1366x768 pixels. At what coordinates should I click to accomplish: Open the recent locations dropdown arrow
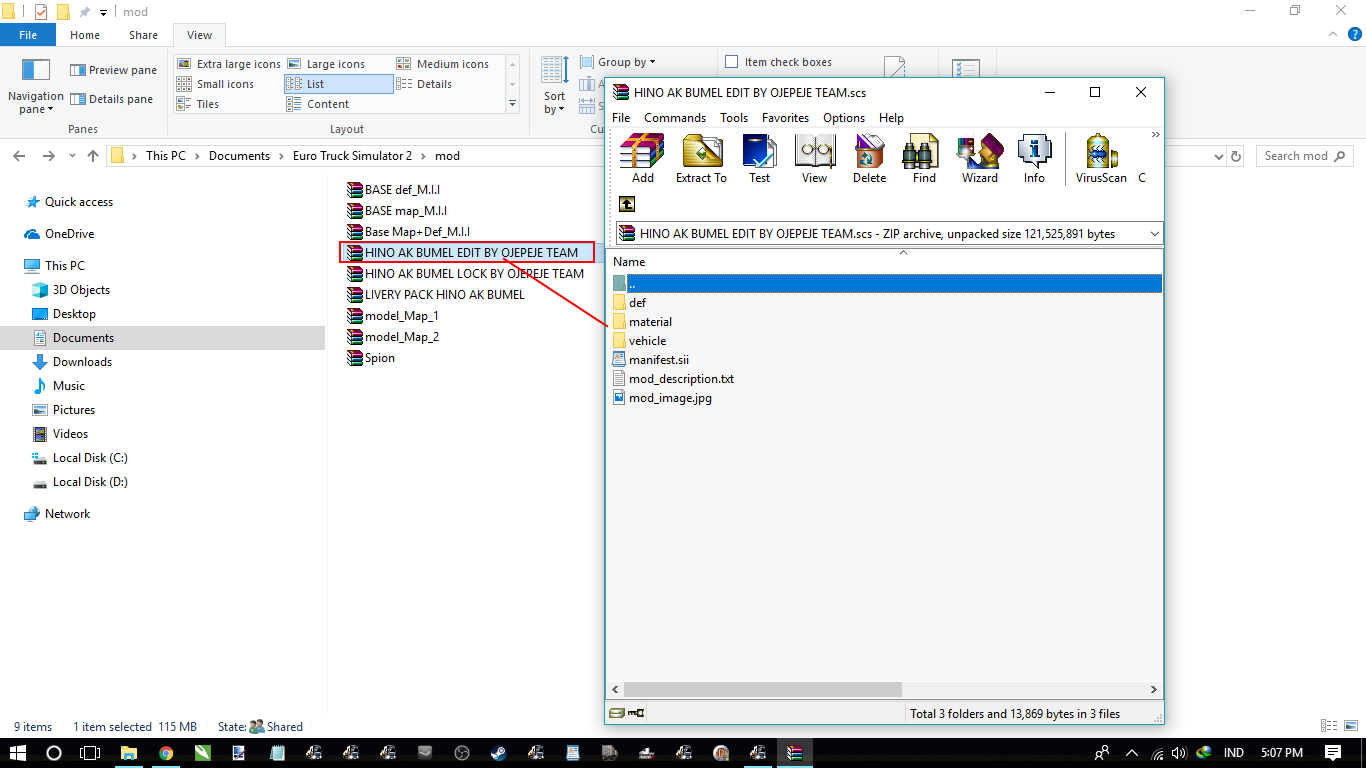click(72, 156)
